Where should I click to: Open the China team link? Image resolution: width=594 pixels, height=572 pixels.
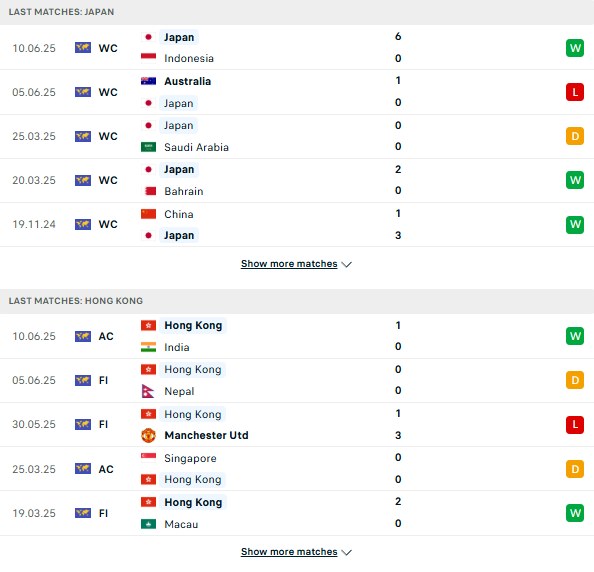[x=179, y=214]
